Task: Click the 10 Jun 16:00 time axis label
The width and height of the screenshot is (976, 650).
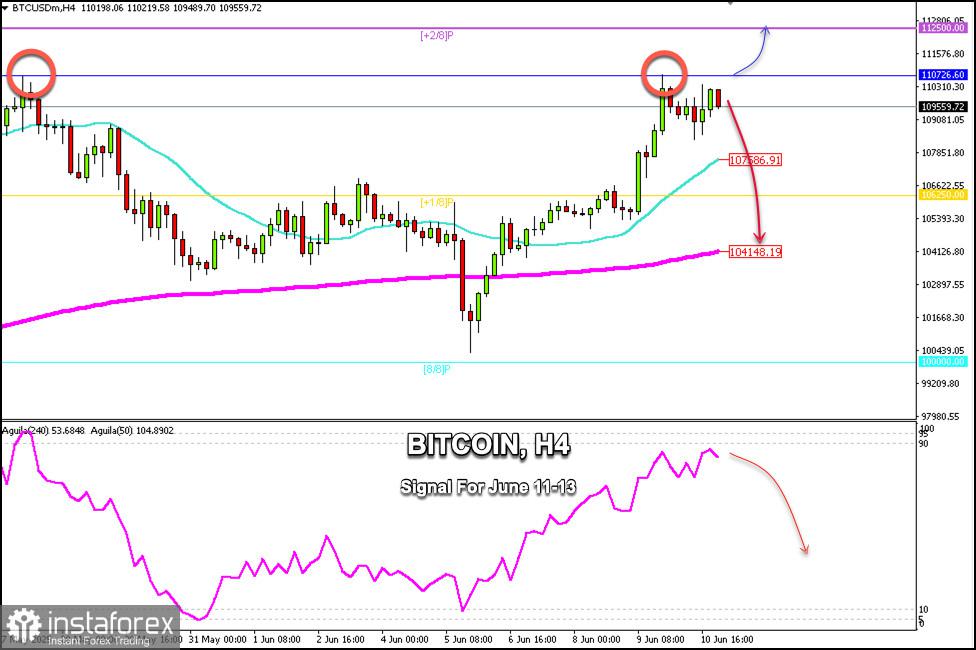Action: click(x=727, y=639)
